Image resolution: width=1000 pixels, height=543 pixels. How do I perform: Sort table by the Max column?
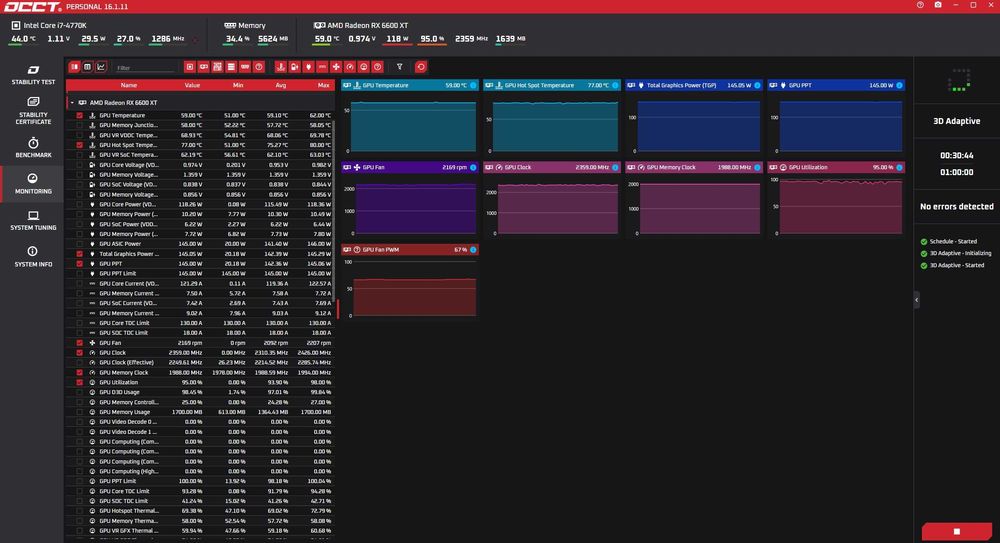(323, 86)
